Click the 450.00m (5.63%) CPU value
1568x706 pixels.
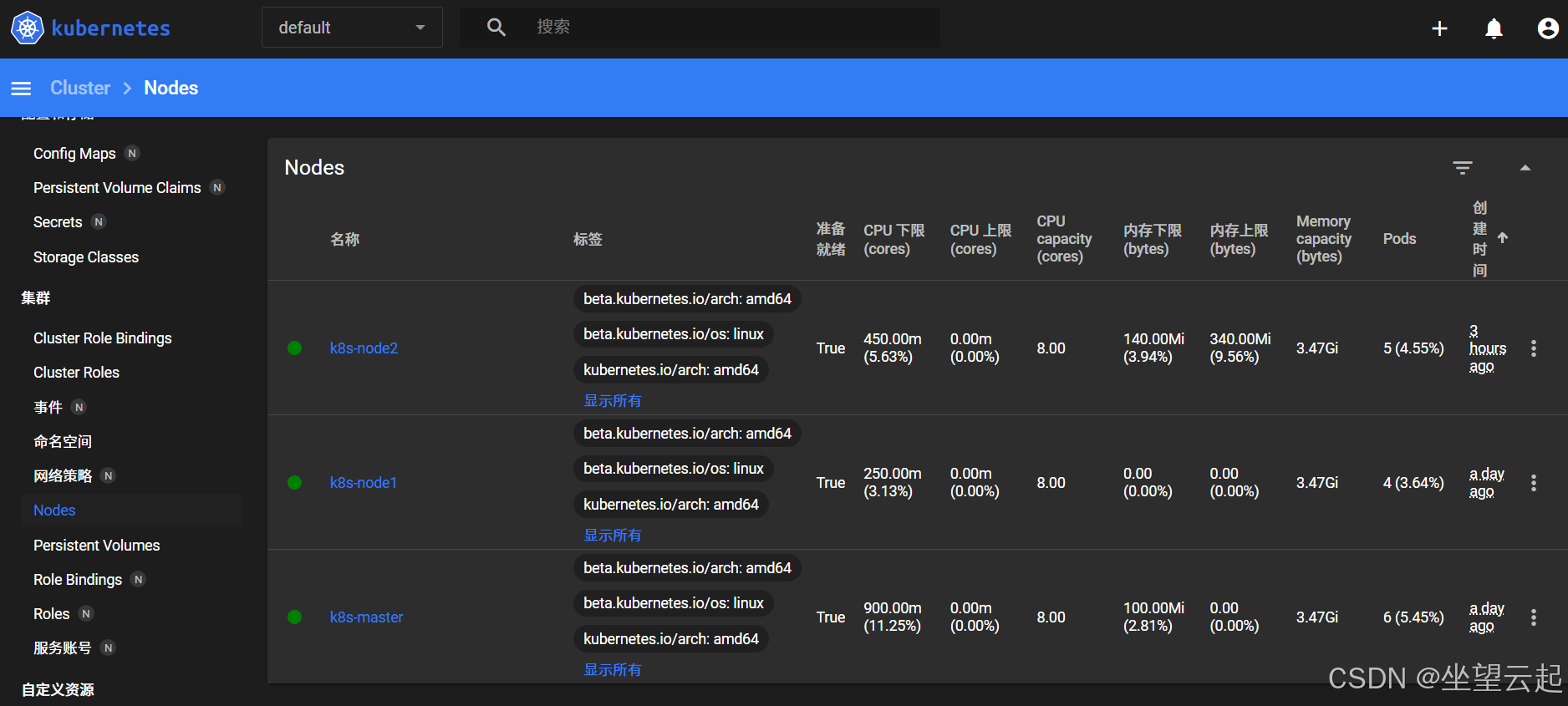tap(893, 348)
